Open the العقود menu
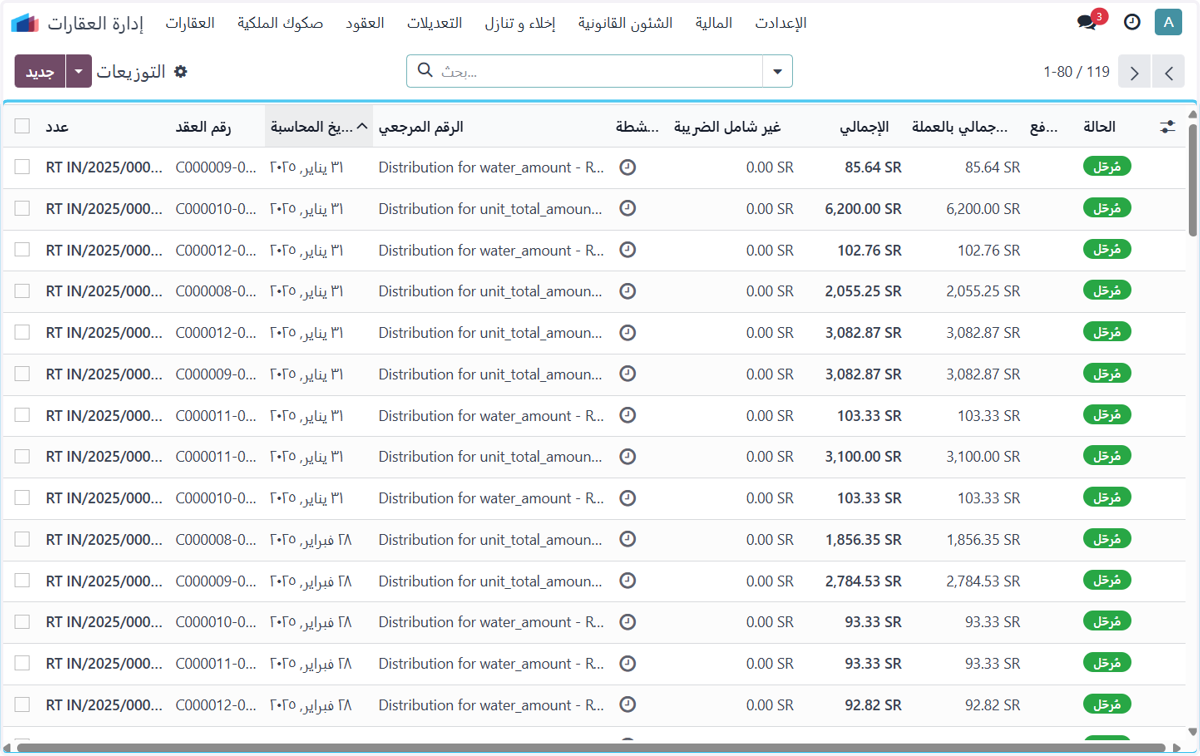Viewport: 1200px width, 756px height. (365, 23)
